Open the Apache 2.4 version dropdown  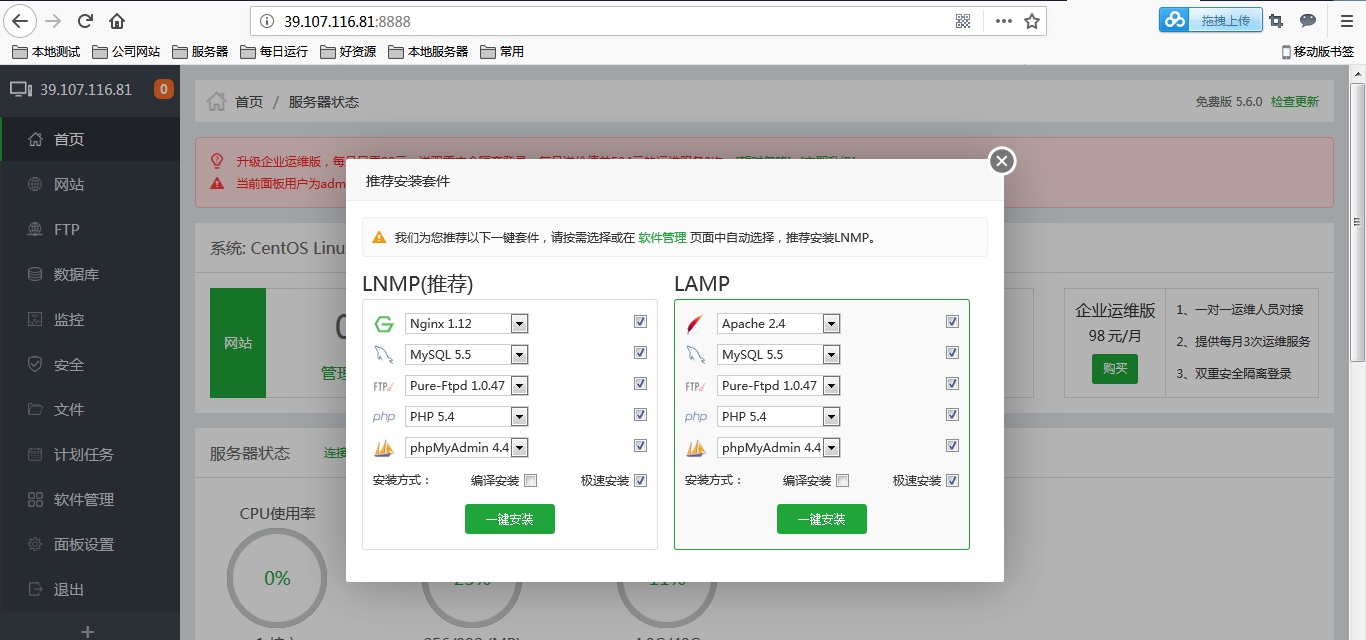[x=779, y=324]
